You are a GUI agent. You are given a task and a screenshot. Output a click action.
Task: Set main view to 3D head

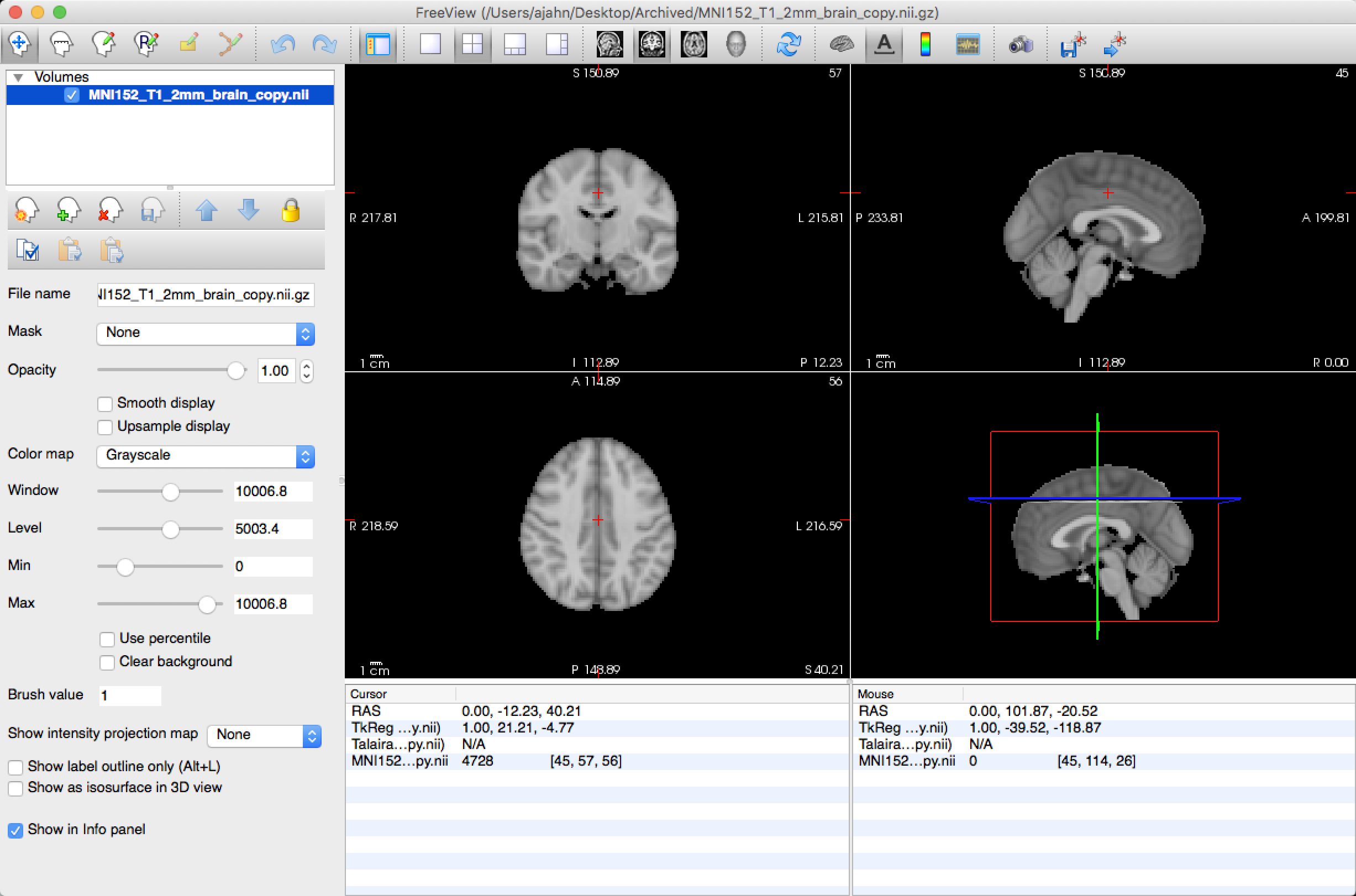point(736,44)
